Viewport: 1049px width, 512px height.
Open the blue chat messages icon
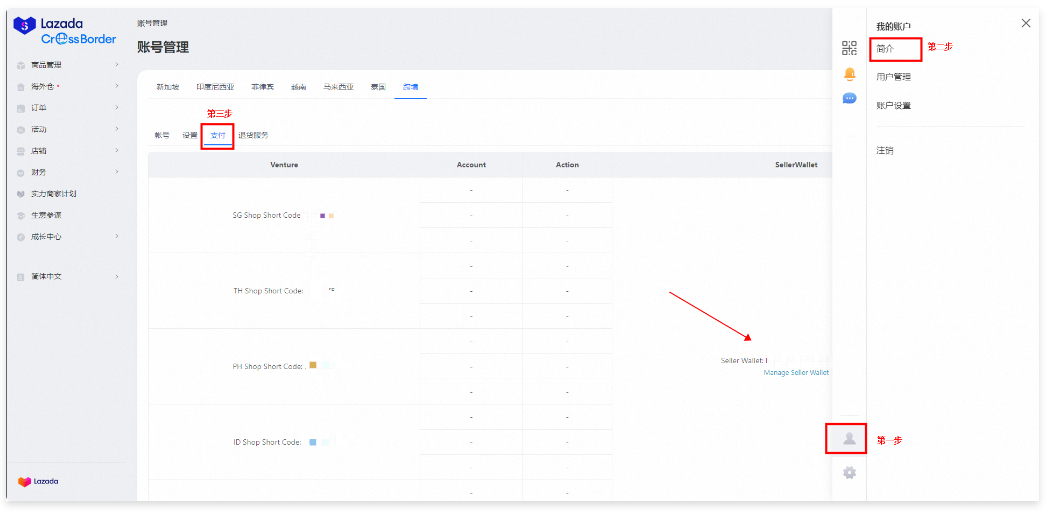[849, 99]
